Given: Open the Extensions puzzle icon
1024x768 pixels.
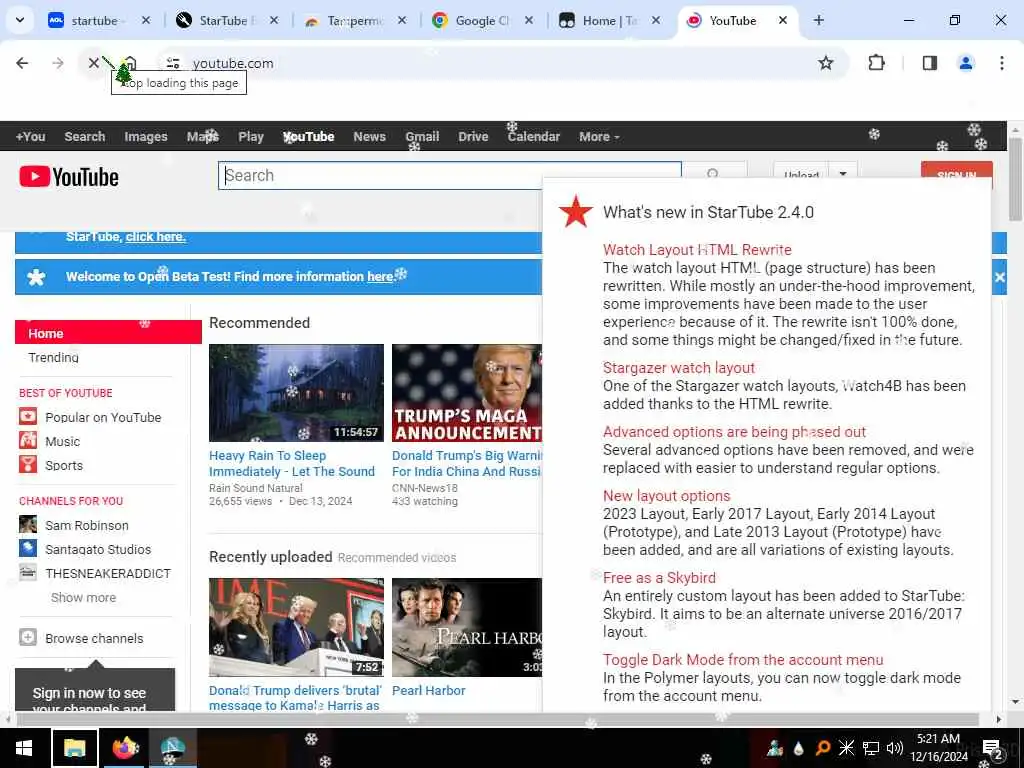Looking at the screenshot, I should coord(876,63).
